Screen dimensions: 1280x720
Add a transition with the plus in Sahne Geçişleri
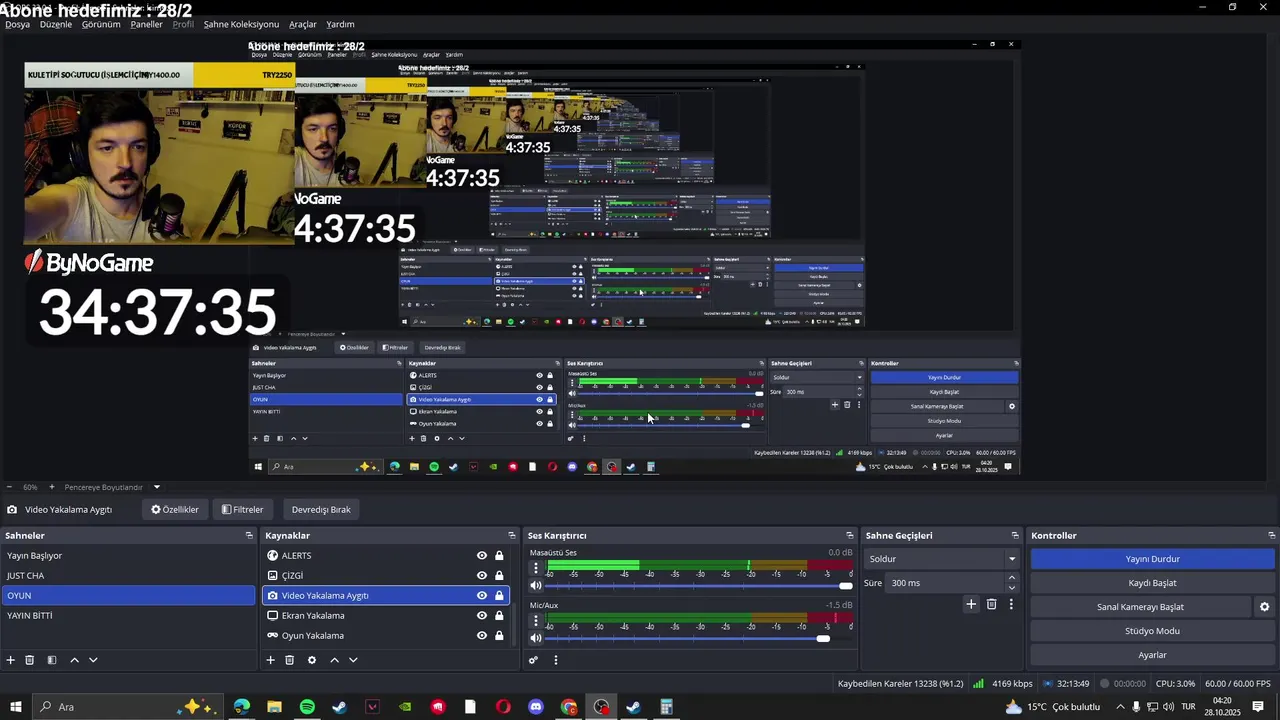coord(971,604)
